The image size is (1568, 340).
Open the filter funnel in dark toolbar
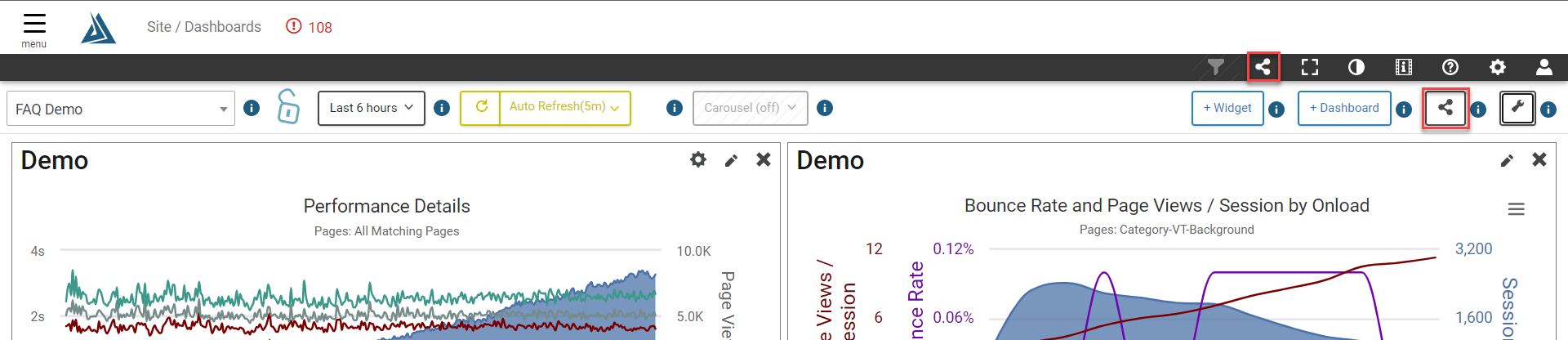(1216, 67)
